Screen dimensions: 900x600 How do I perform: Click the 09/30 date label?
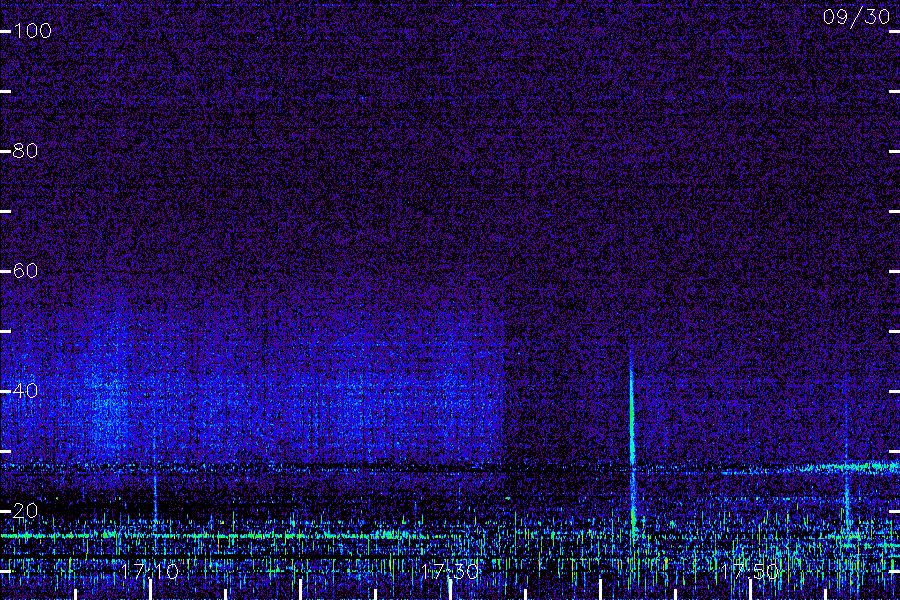(x=856, y=17)
